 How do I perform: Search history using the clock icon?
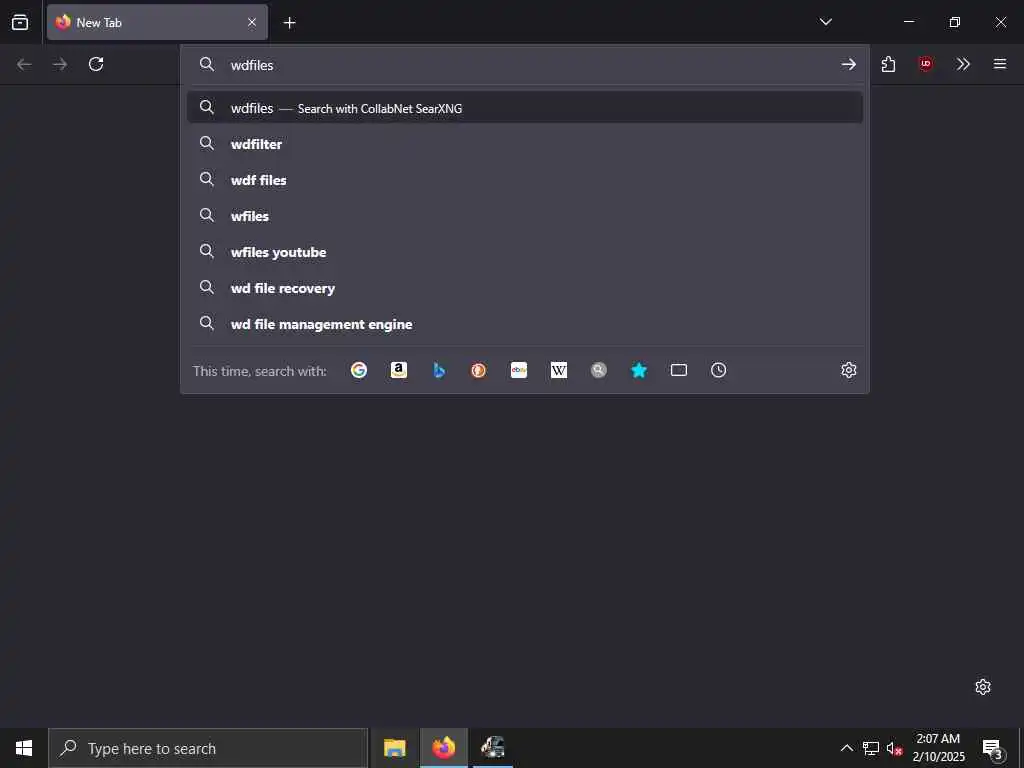(x=718, y=370)
